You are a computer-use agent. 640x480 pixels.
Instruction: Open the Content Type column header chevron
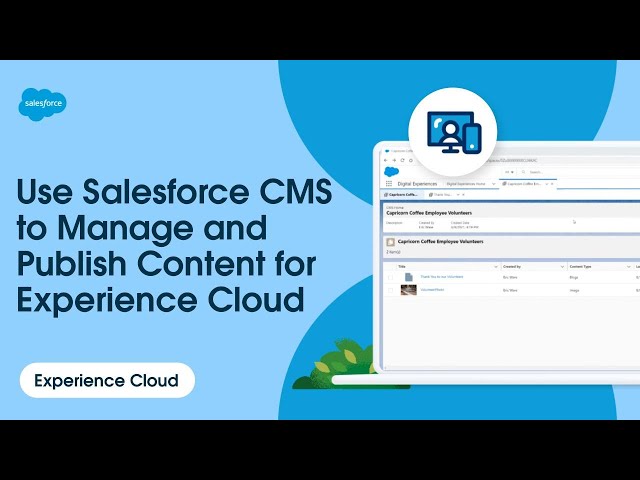(629, 267)
